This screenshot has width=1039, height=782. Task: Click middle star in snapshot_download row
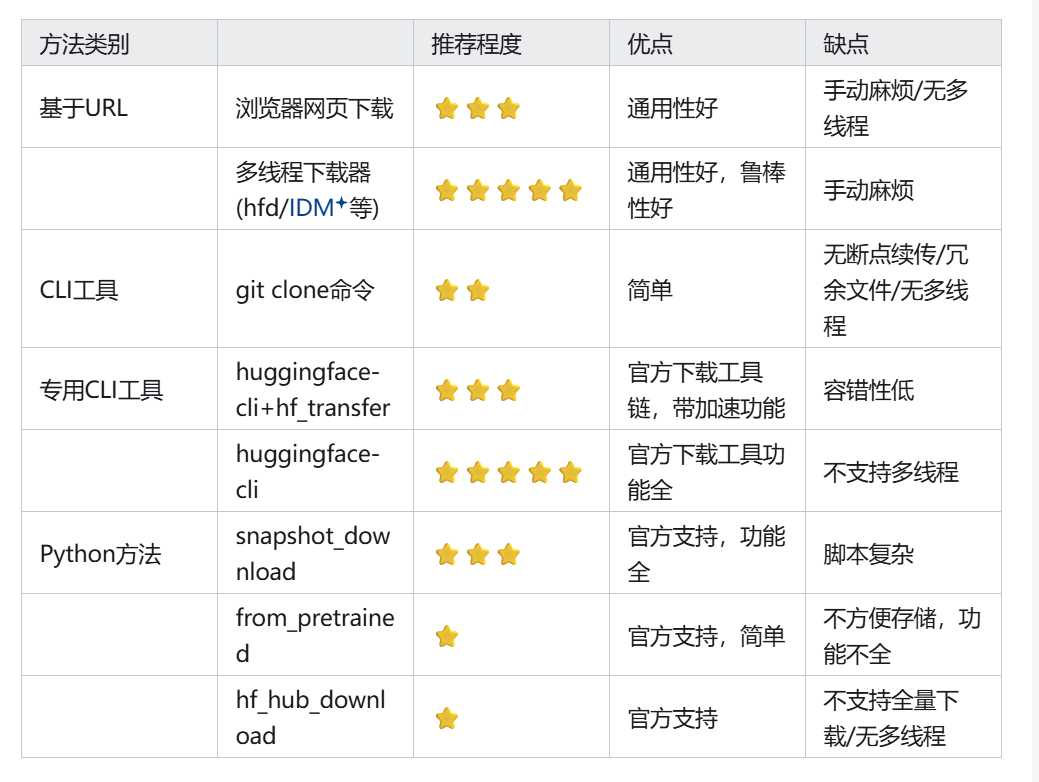(478, 554)
